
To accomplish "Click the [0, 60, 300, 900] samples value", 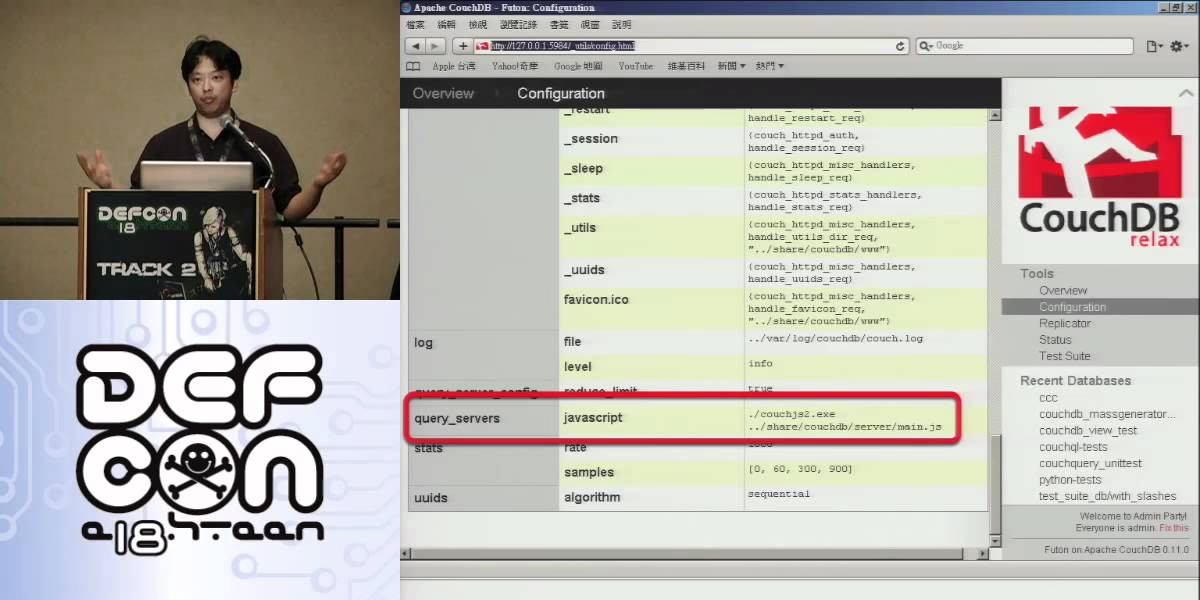I will [x=801, y=468].
